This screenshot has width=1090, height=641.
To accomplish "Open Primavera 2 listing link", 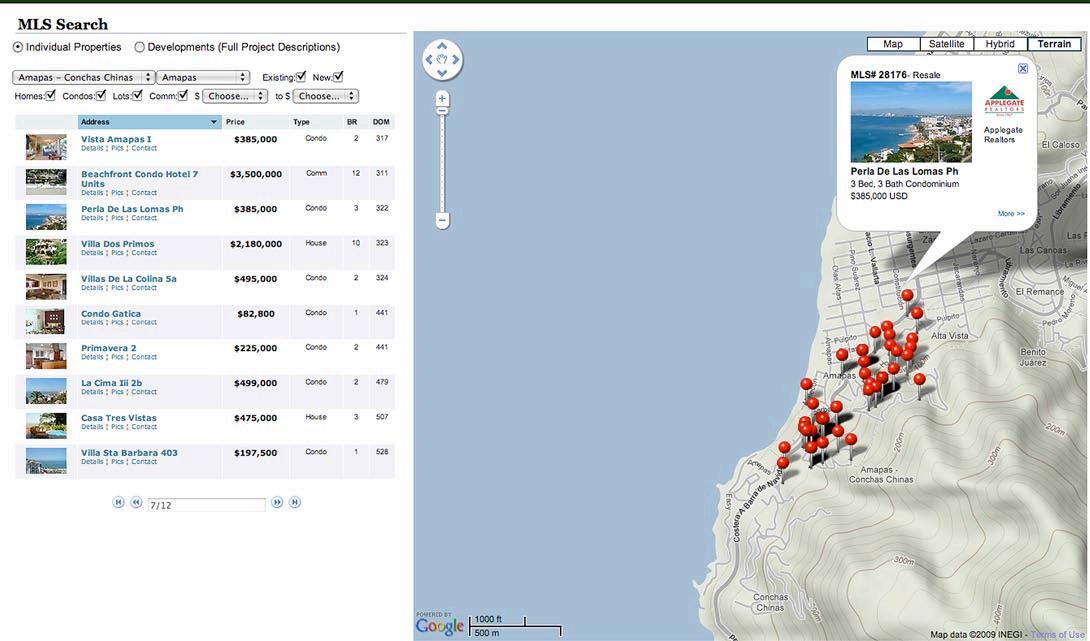I will click(108, 348).
